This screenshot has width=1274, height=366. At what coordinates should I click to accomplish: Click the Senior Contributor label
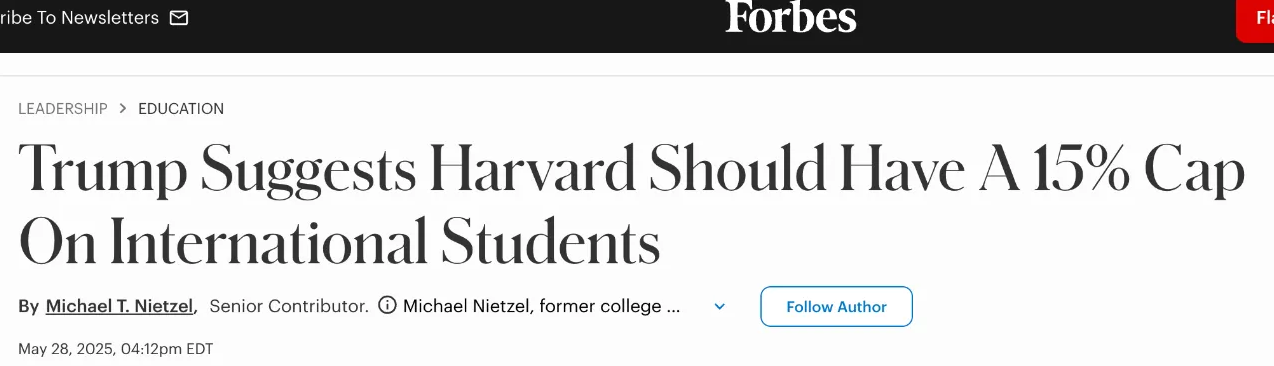tap(289, 306)
